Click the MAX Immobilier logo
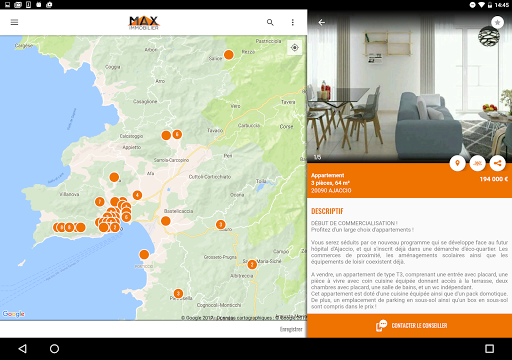This screenshot has height=360, width=512. tap(144, 23)
